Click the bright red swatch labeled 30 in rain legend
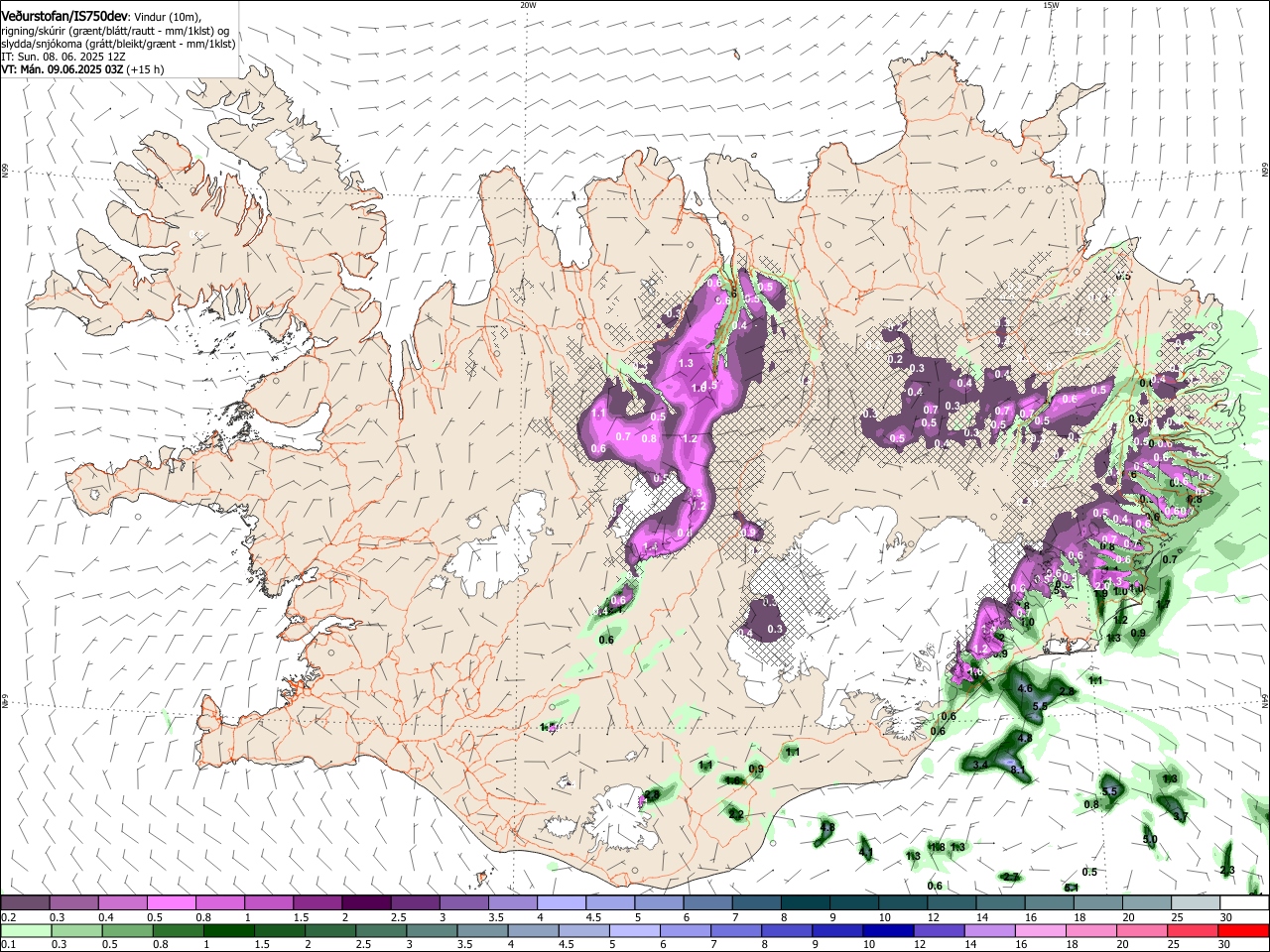 tap(1242, 931)
